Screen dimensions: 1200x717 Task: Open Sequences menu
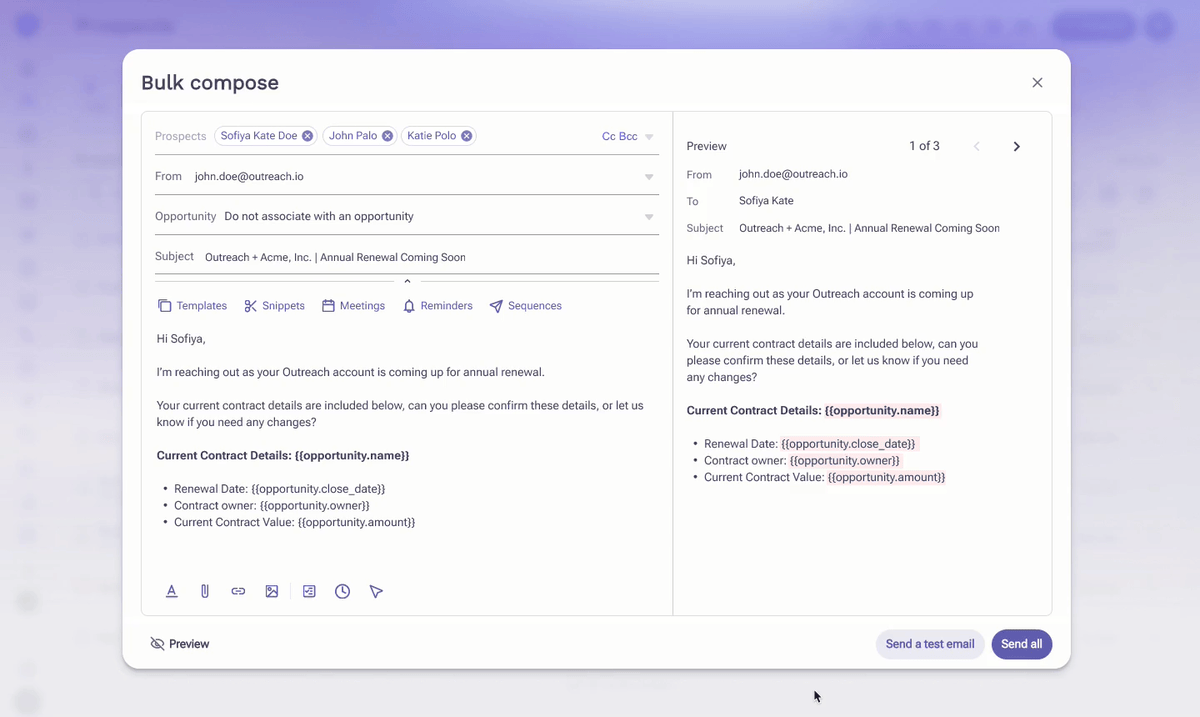pyautogui.click(x=525, y=306)
